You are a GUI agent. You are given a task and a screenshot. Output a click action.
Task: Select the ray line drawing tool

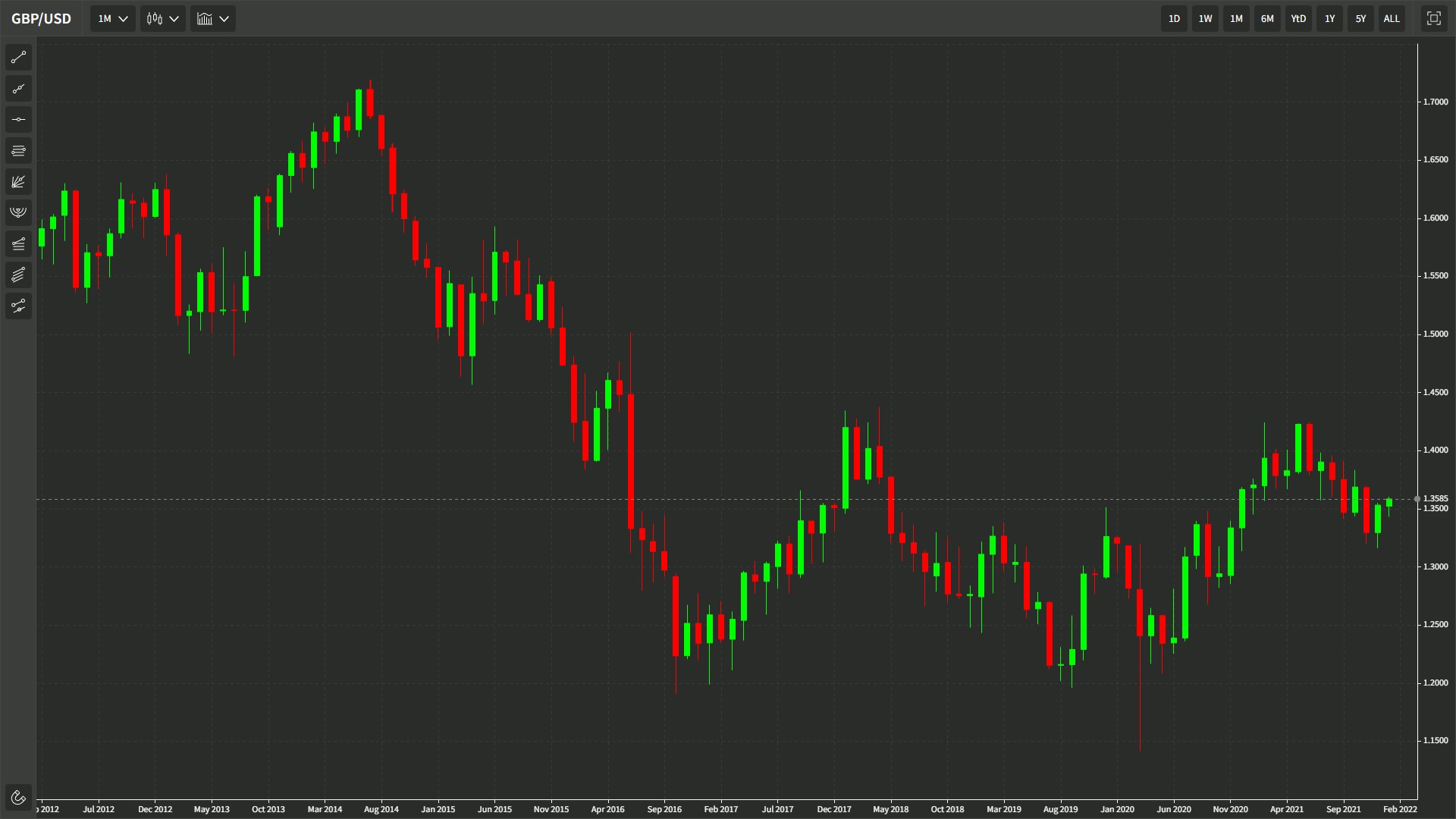pyautogui.click(x=18, y=89)
